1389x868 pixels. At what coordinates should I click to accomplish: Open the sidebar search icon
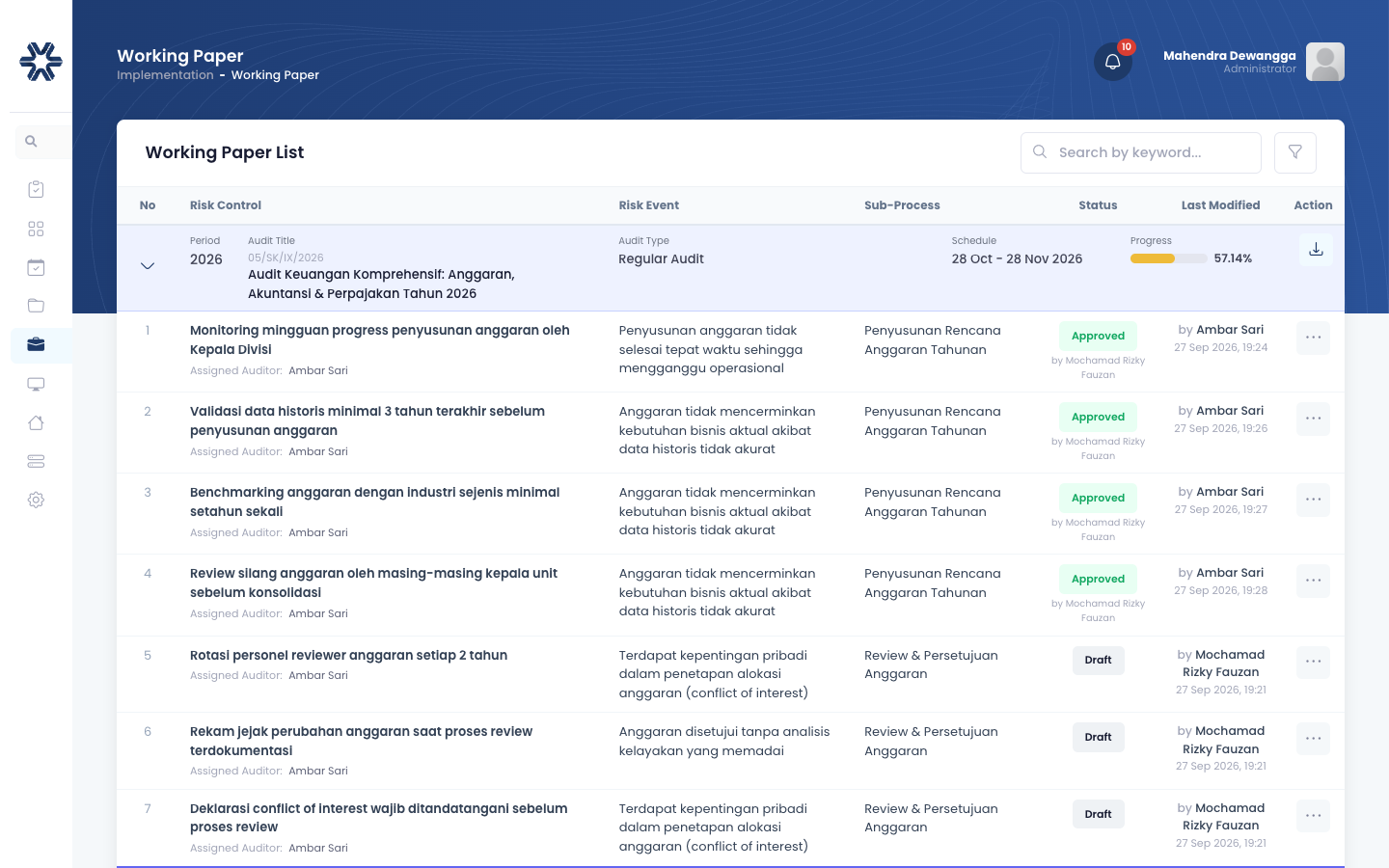point(31,142)
